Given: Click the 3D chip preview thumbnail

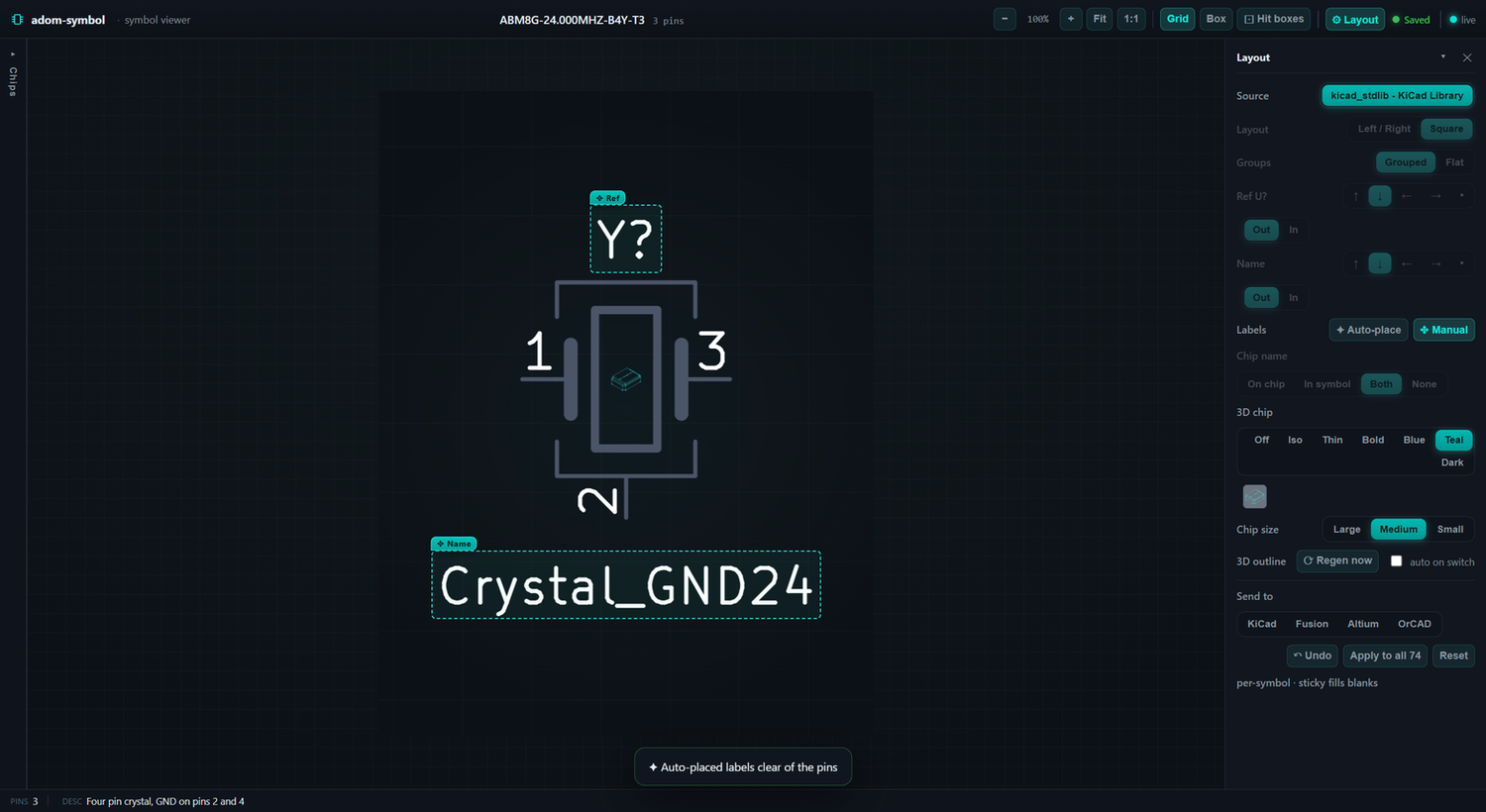Looking at the screenshot, I should point(1255,496).
